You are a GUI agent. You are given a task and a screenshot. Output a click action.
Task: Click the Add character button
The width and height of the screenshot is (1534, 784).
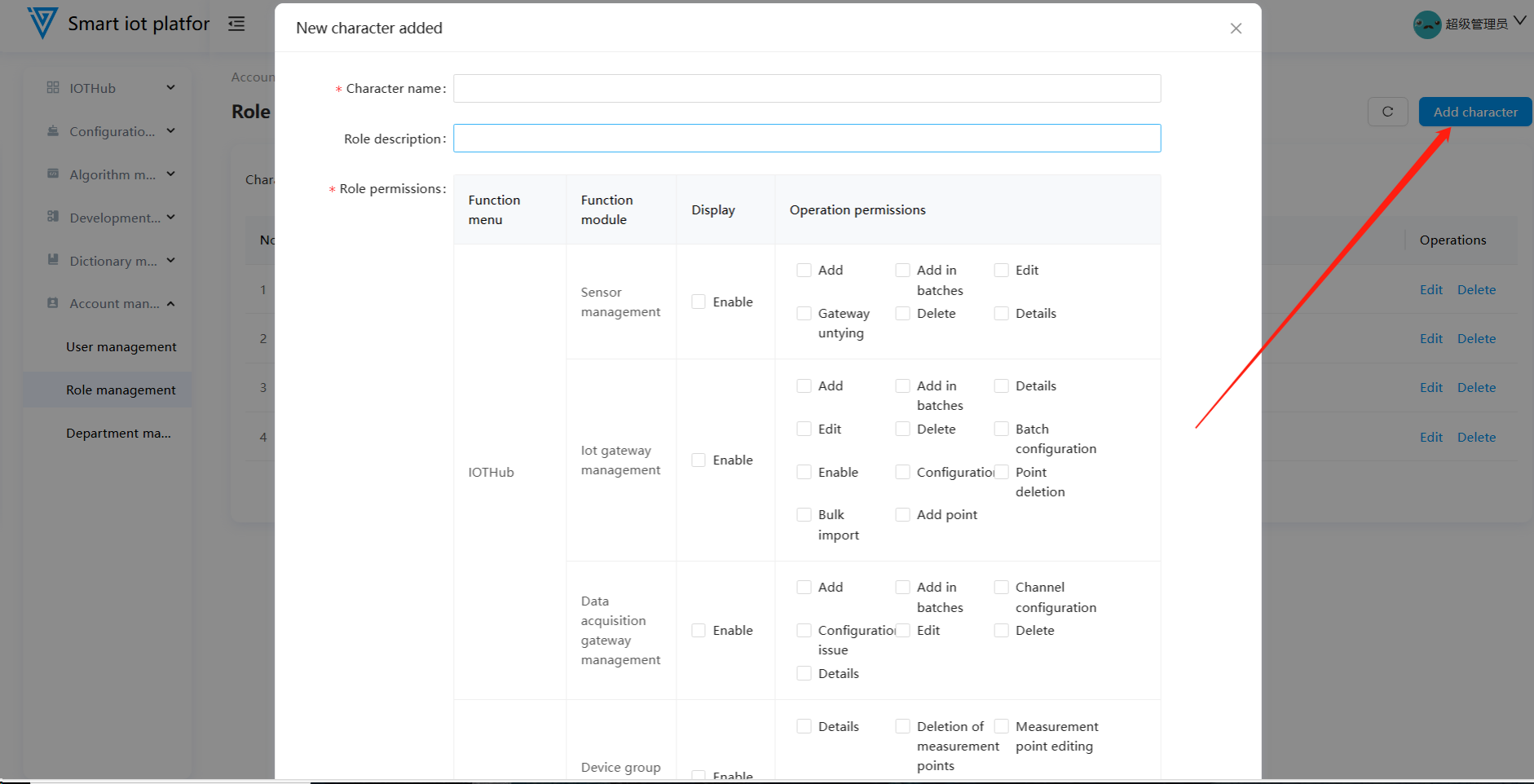pyautogui.click(x=1474, y=112)
